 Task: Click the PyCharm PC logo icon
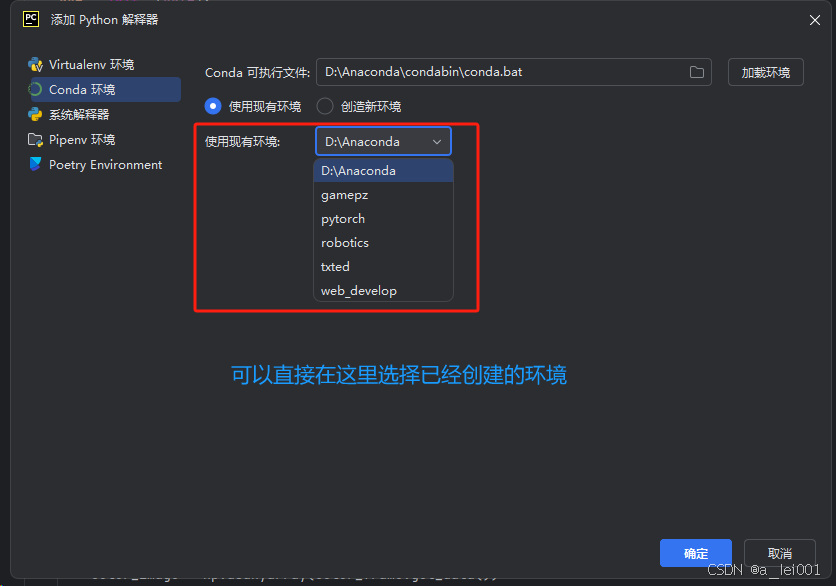pos(31,19)
